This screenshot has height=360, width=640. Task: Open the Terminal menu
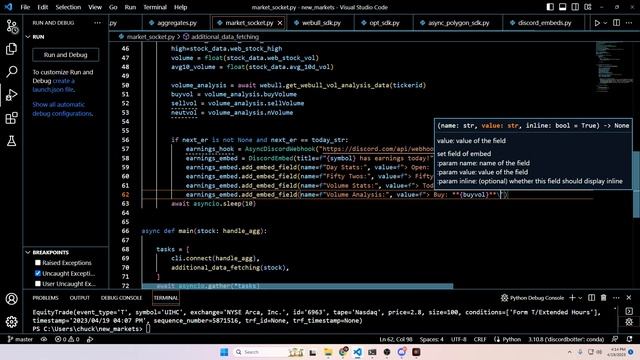[x=155, y=7]
